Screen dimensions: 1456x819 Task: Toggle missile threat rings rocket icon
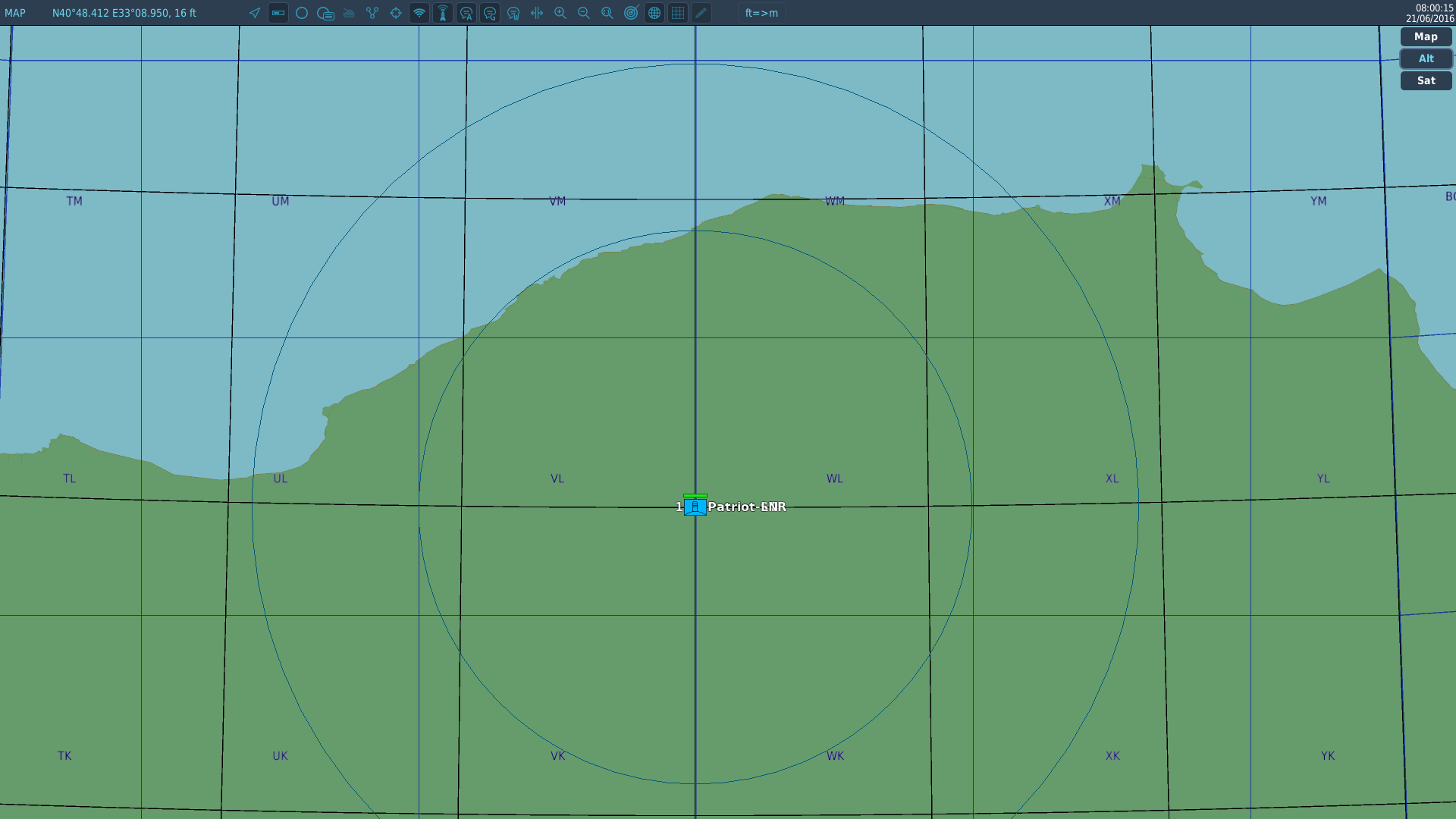pos(443,13)
